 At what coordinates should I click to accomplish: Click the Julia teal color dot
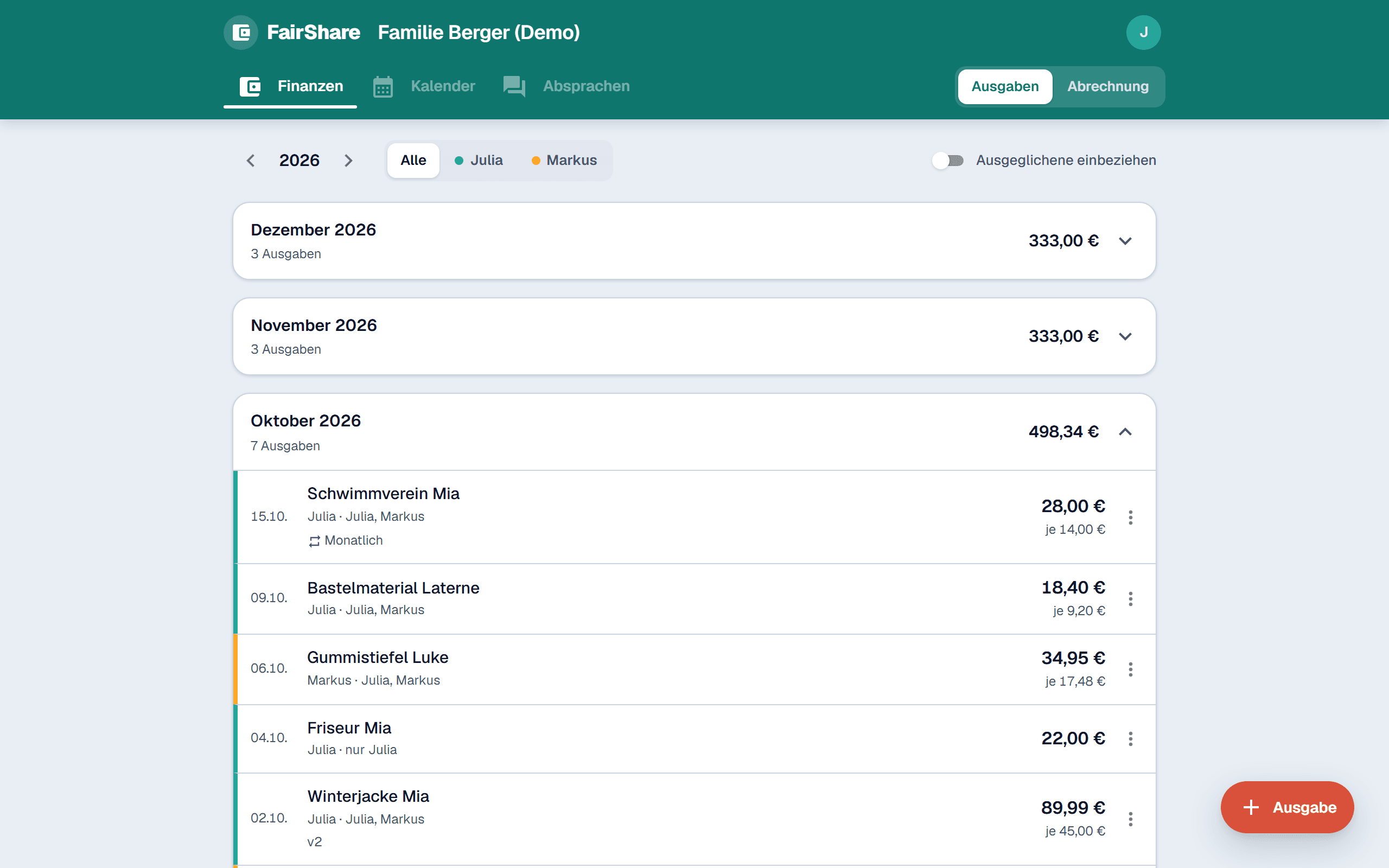click(458, 161)
